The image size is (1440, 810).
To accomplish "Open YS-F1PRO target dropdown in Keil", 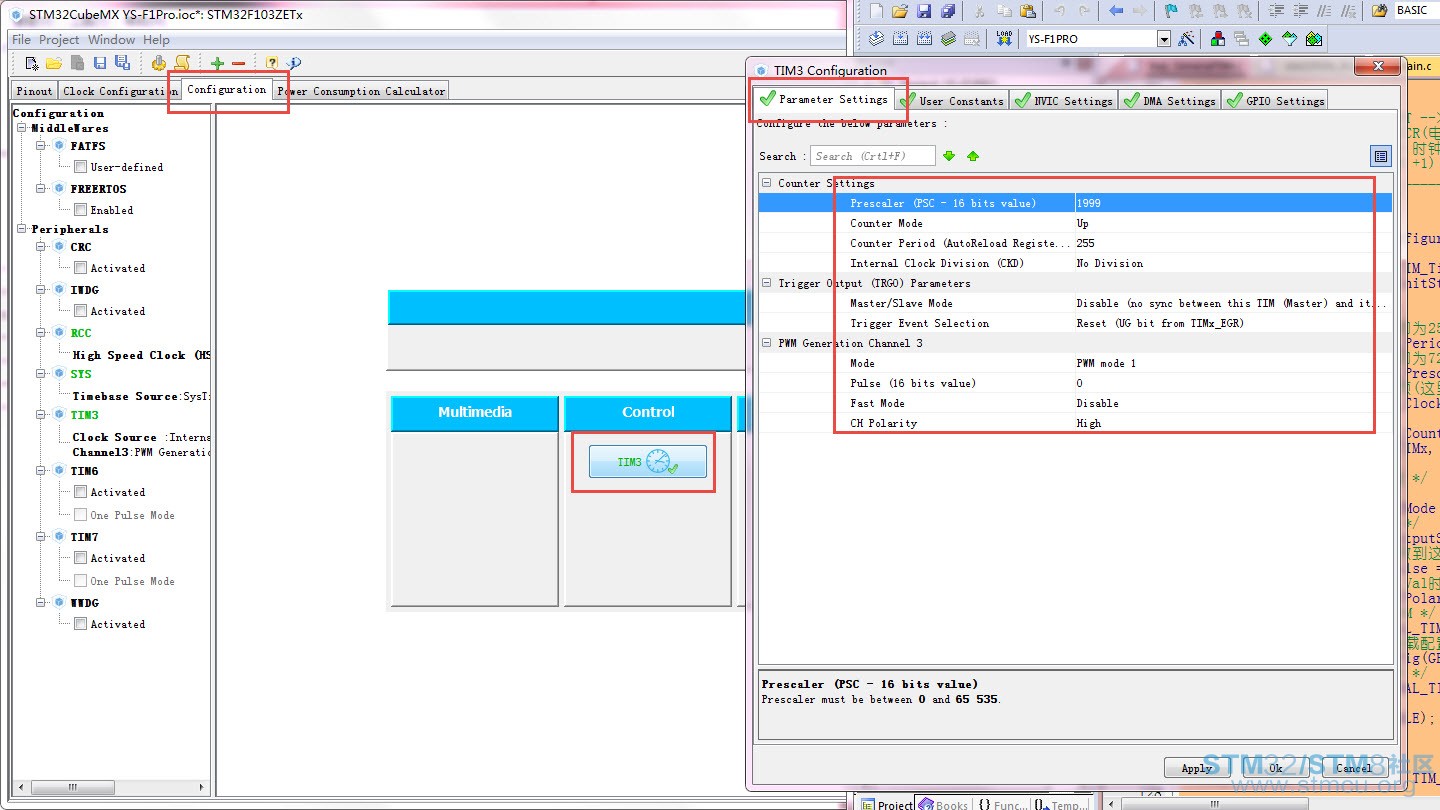I will pyautogui.click(x=1164, y=39).
